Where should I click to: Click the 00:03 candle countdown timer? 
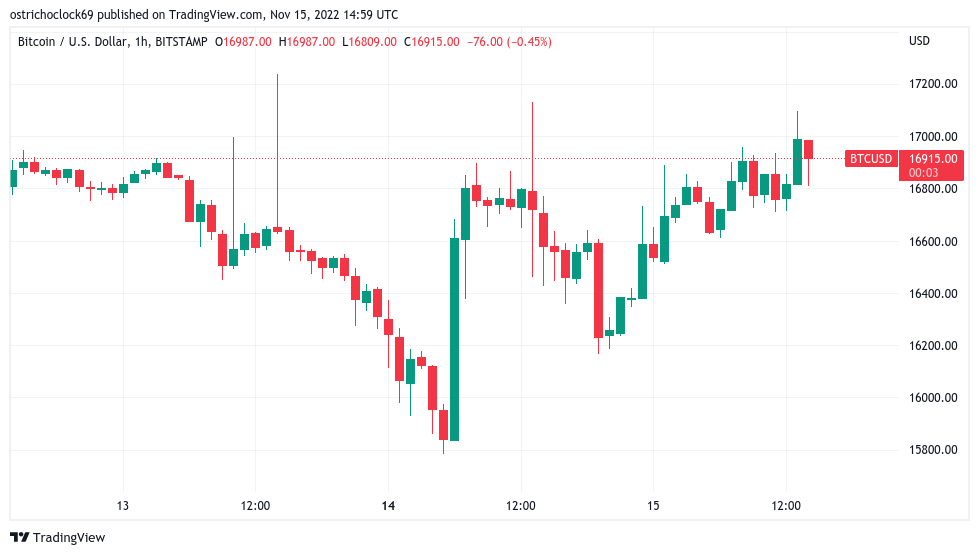[920, 172]
